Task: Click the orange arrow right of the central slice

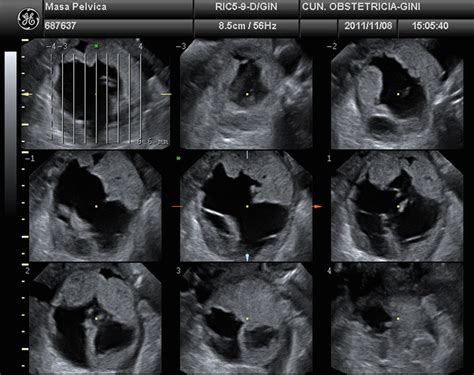Action: click(x=317, y=207)
